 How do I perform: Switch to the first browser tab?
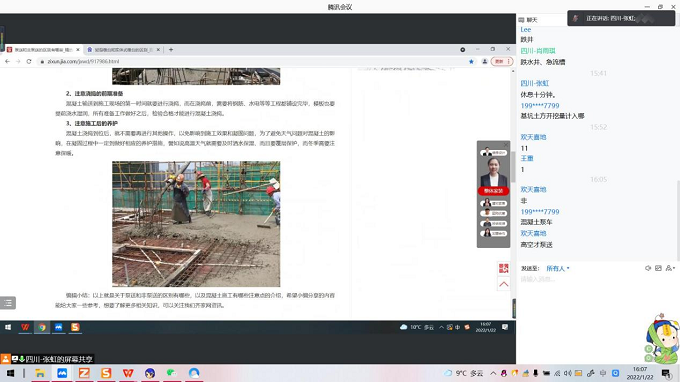point(43,50)
